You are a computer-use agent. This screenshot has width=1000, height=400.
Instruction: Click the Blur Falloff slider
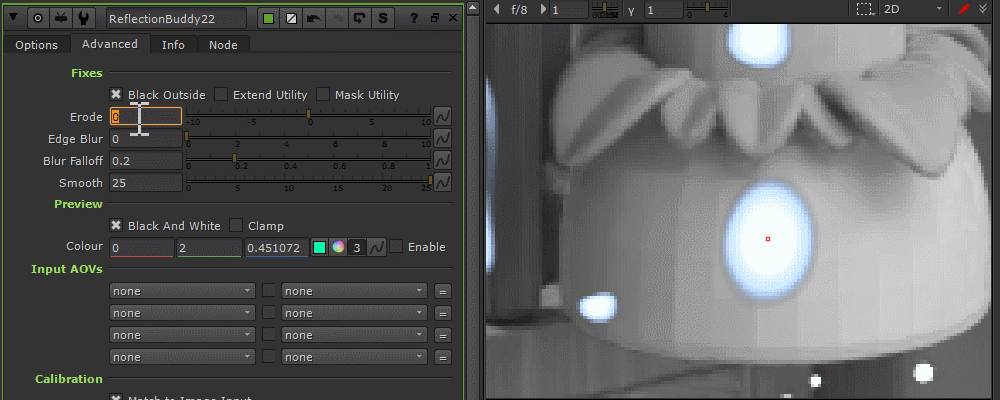(x=309, y=159)
